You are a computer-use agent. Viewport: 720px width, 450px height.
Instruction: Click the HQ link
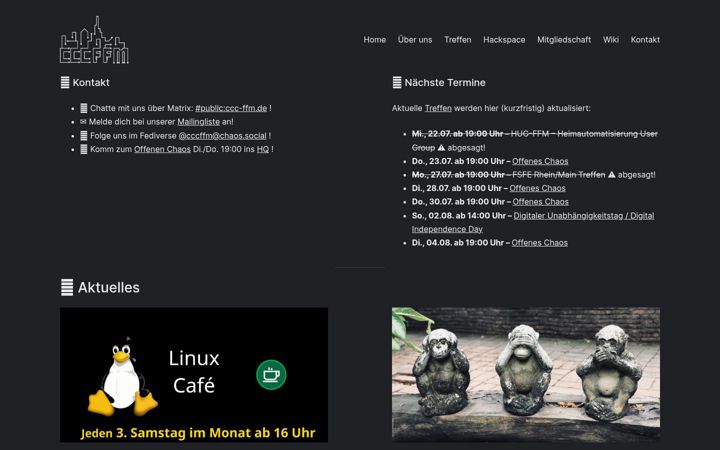(x=263, y=149)
